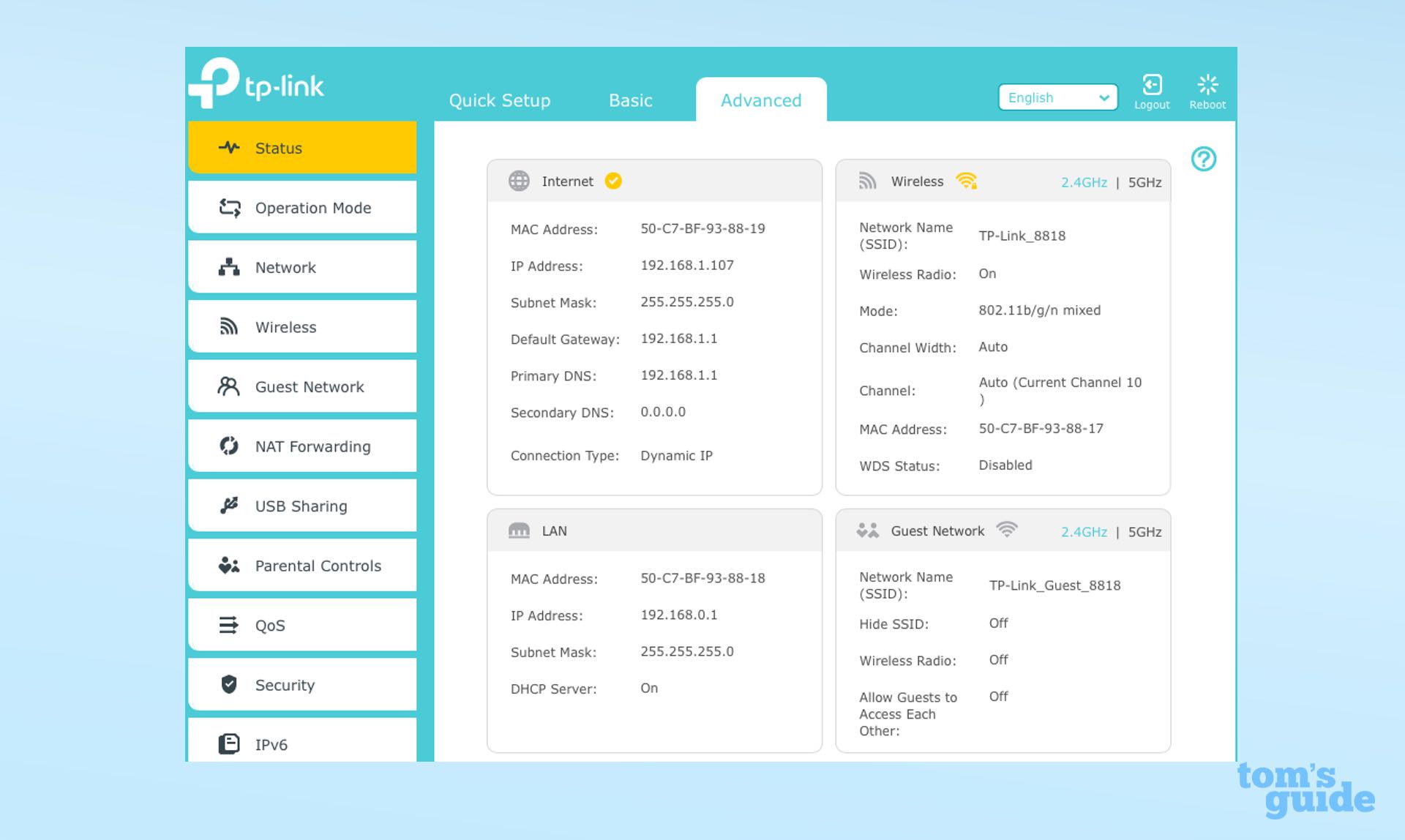This screenshot has width=1405, height=840.
Task: Click the Guest Network panel people icon
Action: tap(868, 530)
